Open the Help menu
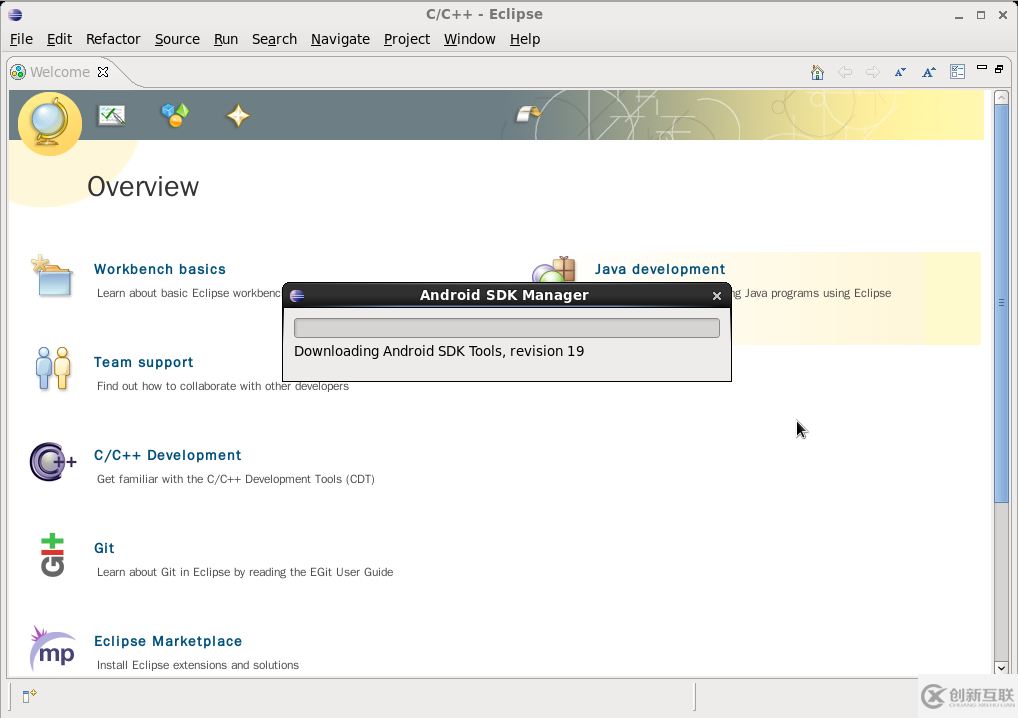 tap(525, 39)
